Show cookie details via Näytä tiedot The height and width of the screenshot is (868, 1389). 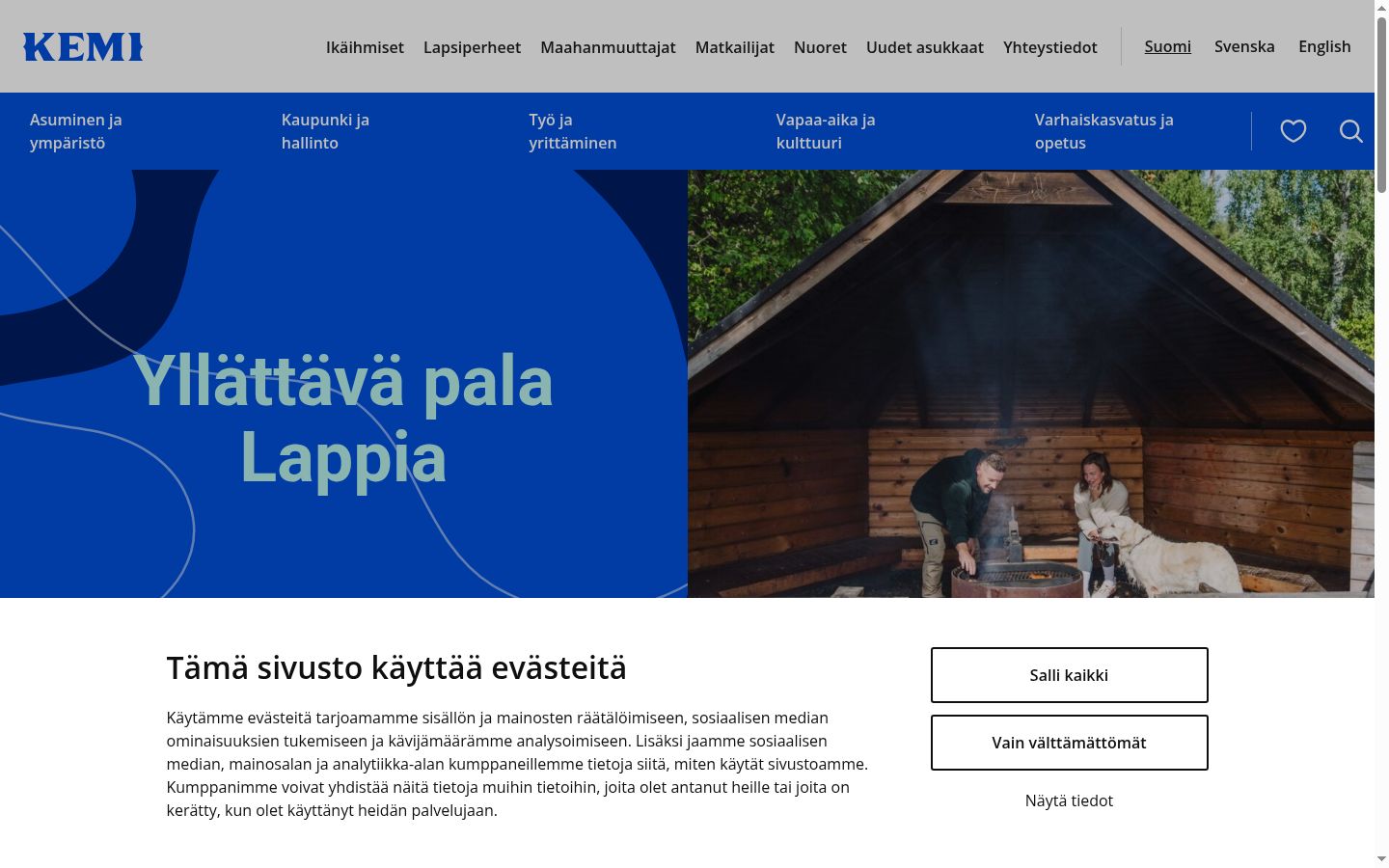(1069, 800)
